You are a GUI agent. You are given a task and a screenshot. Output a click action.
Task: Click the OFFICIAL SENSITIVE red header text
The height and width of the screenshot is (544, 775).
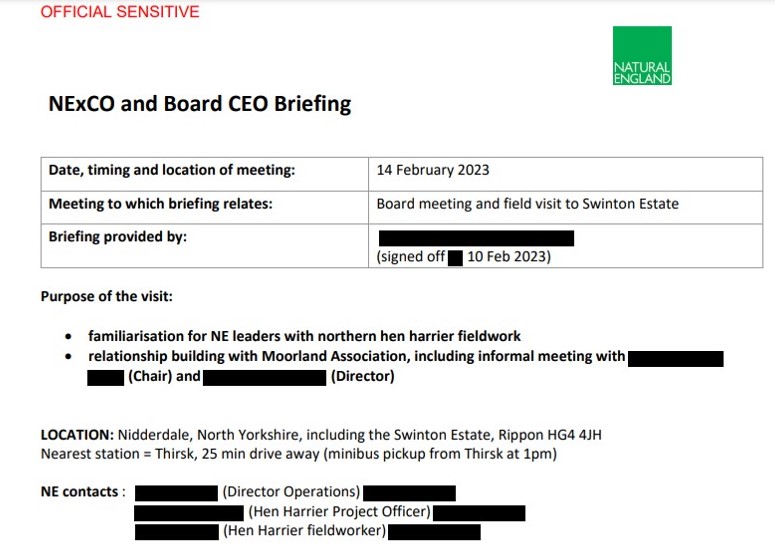(119, 12)
